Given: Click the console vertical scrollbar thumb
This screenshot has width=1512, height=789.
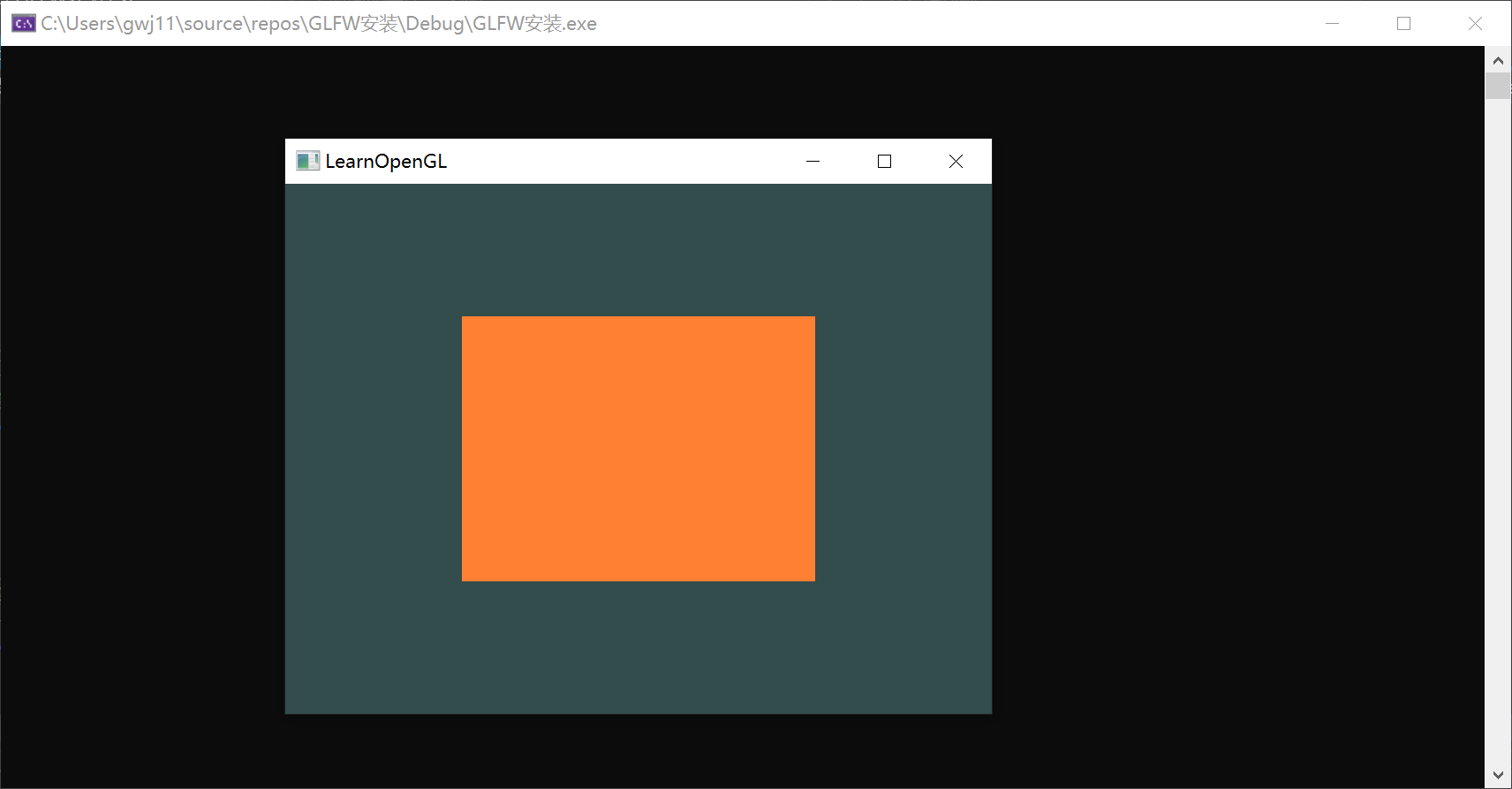Looking at the screenshot, I should pyautogui.click(x=1498, y=87).
